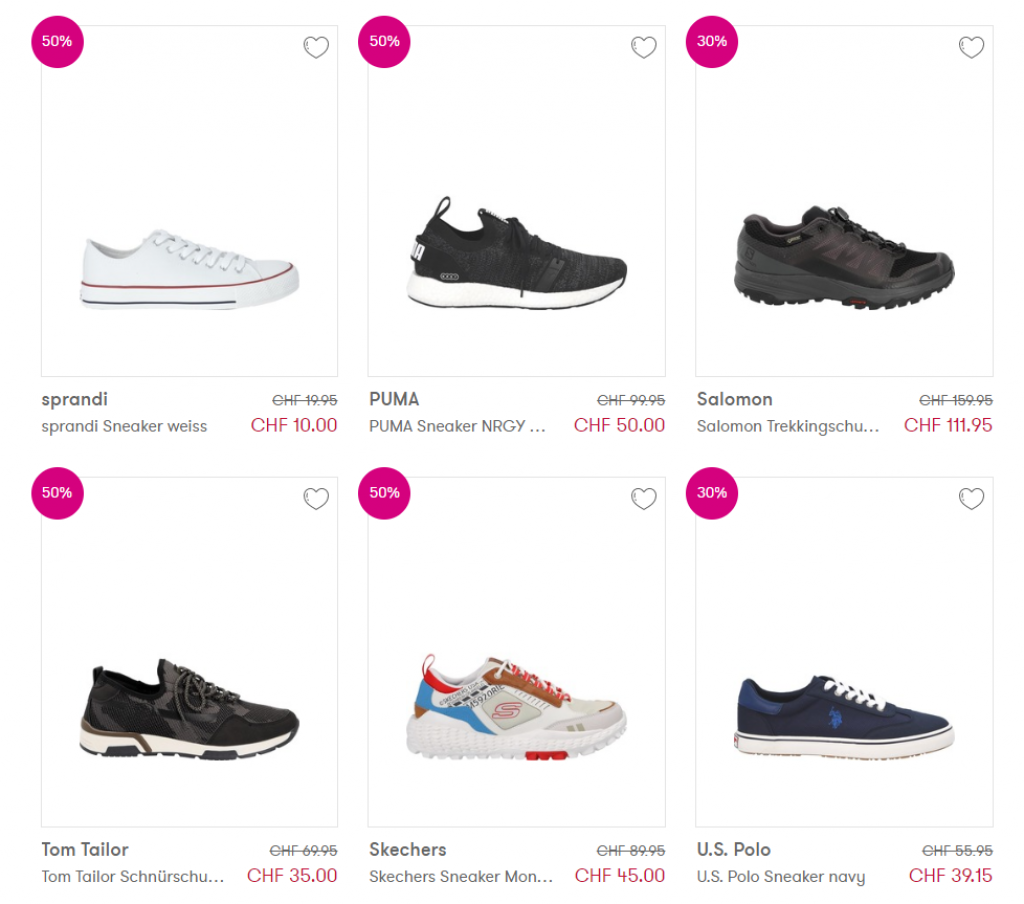Image resolution: width=1024 pixels, height=904 pixels.
Task: Click the Tom Tailor CHF 35.00 price
Action: [x=292, y=876]
